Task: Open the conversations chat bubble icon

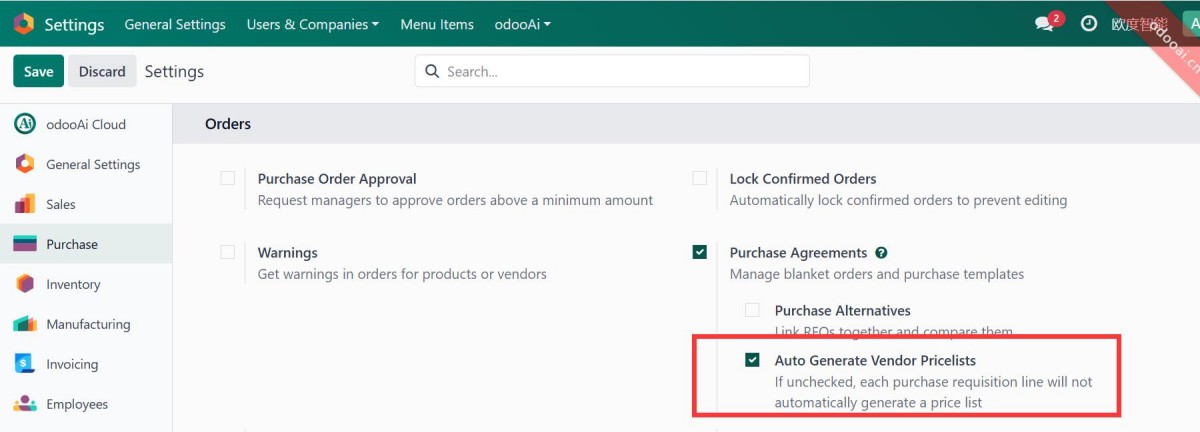Action: coord(1045,24)
